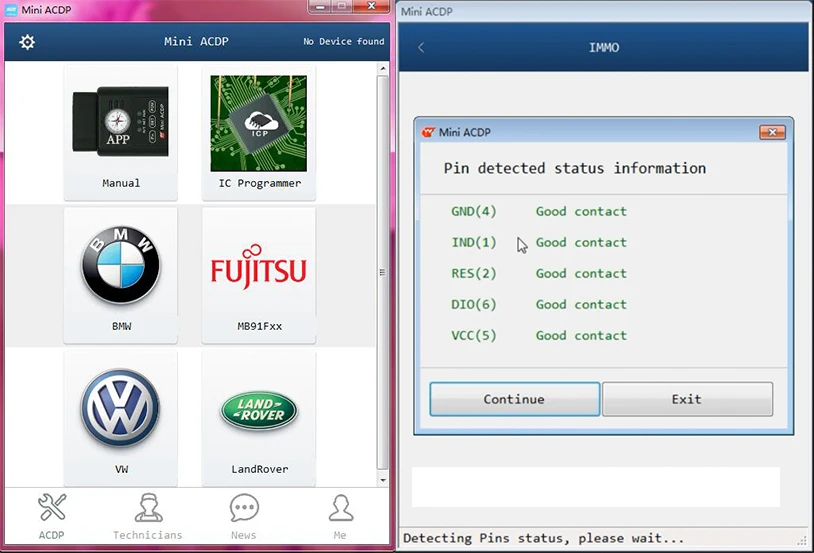Click the scrollbar down arrow in app list

coord(383,480)
